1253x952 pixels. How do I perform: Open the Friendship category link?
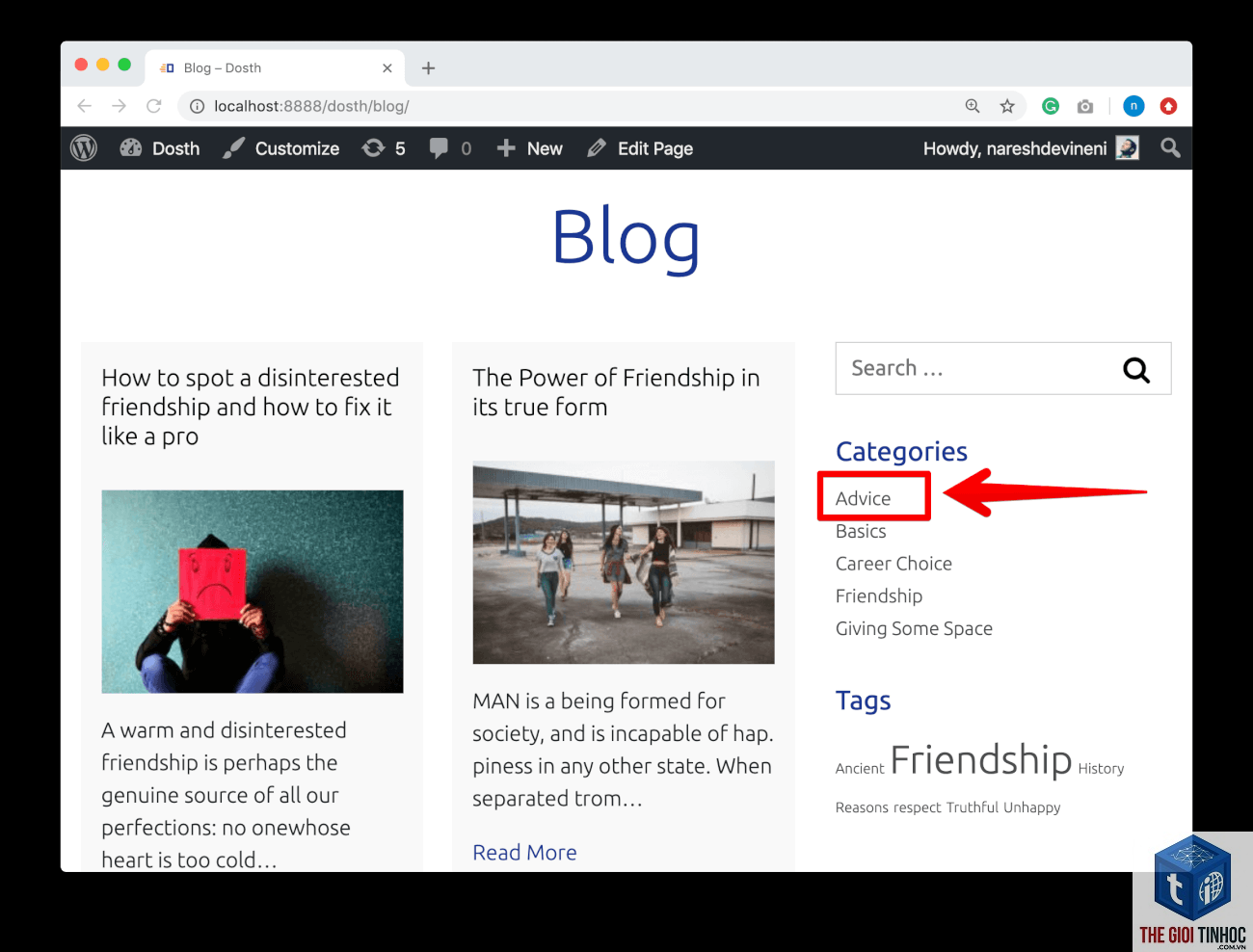(x=879, y=596)
